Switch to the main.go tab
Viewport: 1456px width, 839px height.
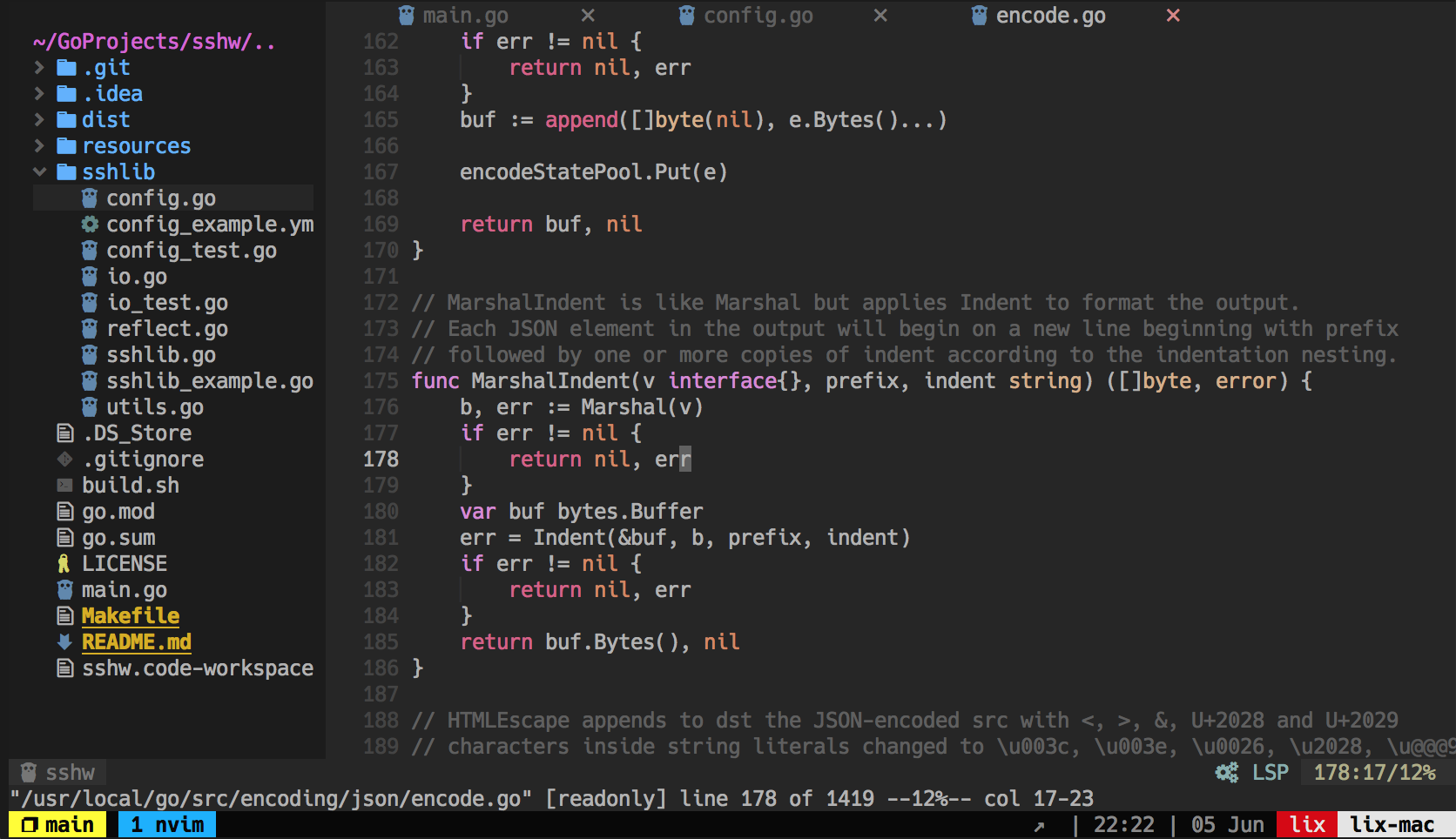pyautogui.click(x=465, y=16)
